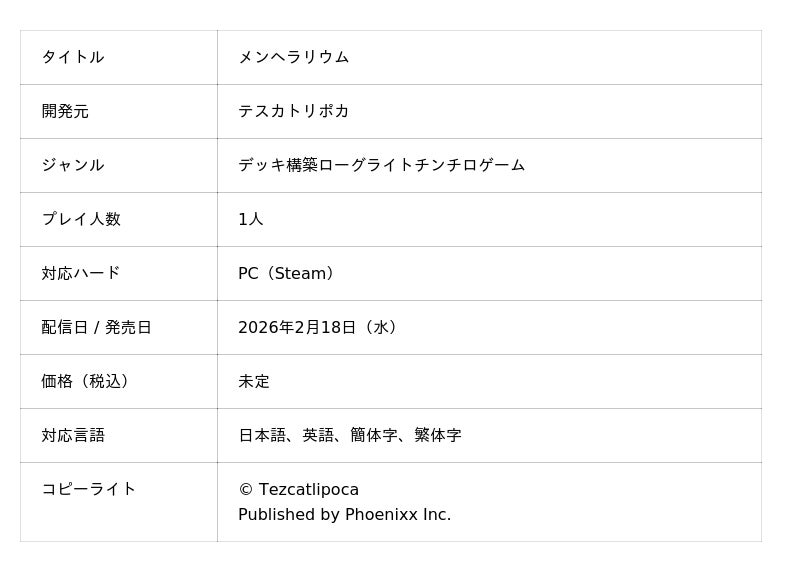Click the Published by Phoenixx Inc. line
The image size is (800, 572).
tap(344, 515)
